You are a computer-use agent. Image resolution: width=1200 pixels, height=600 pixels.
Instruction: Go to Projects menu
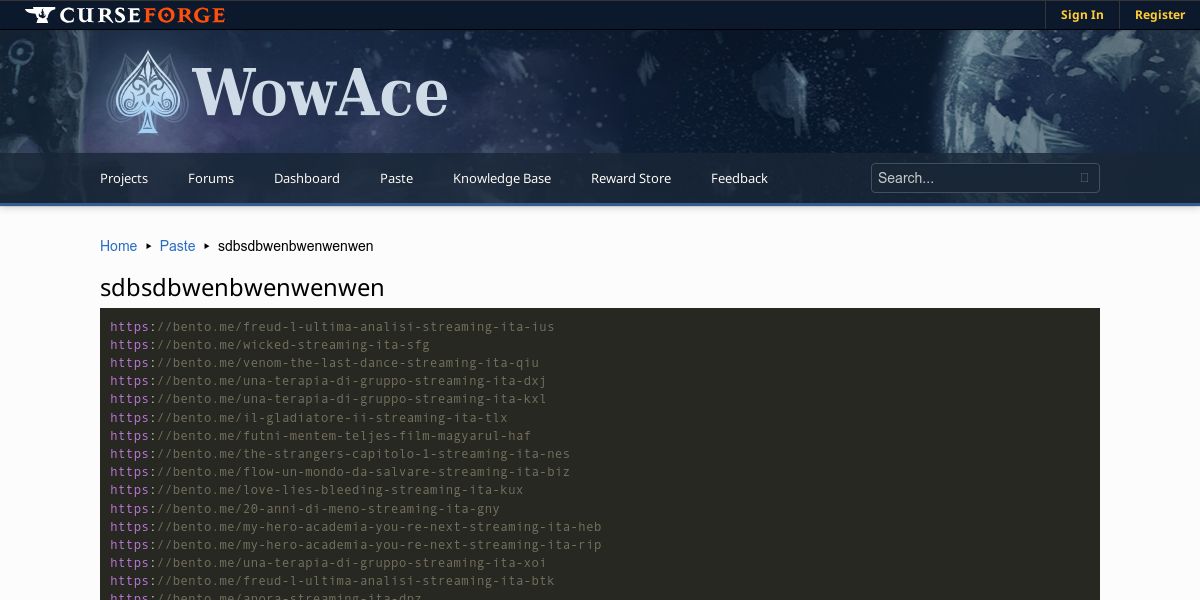(124, 178)
